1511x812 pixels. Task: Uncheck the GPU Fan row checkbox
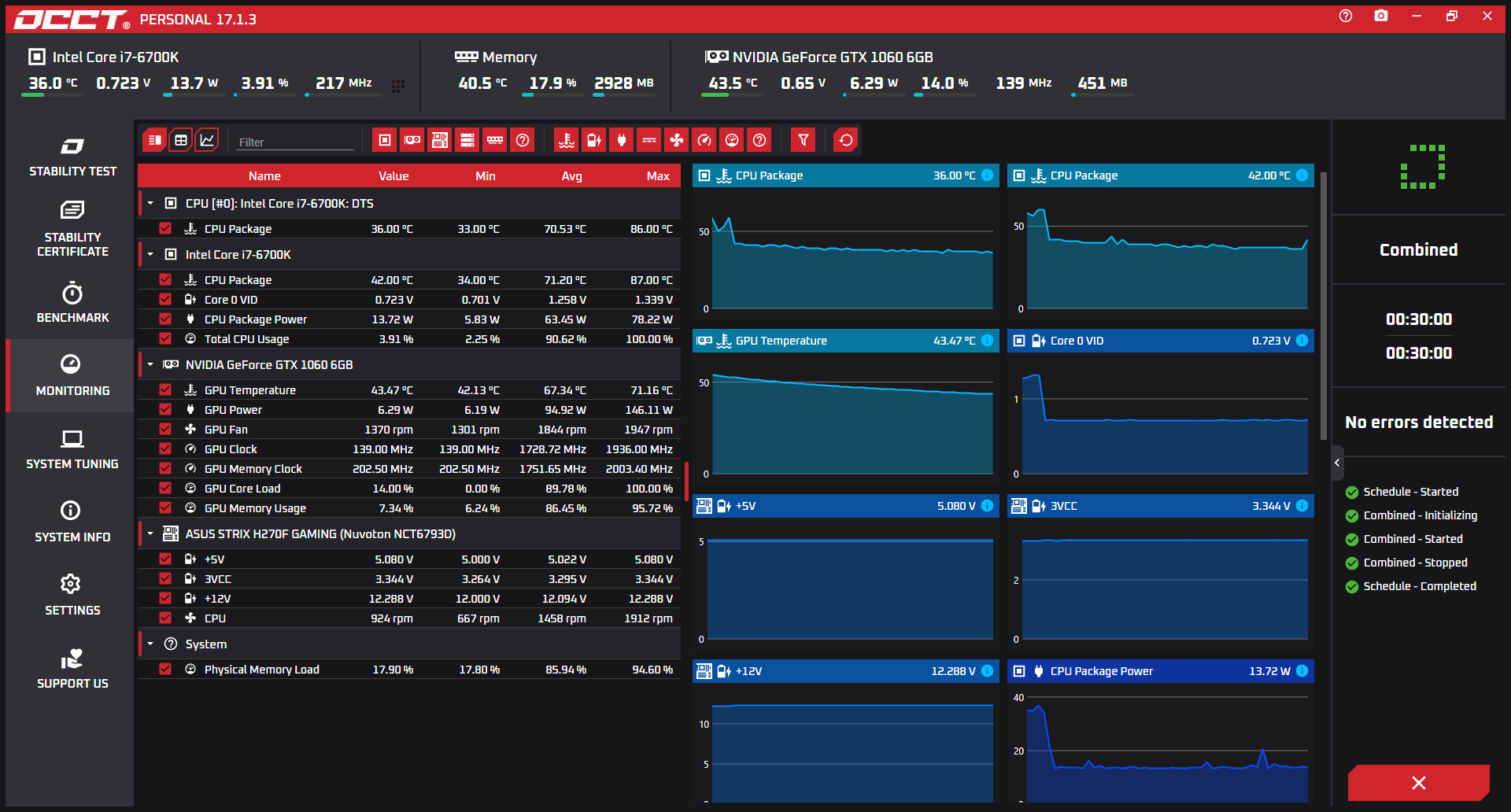point(165,429)
